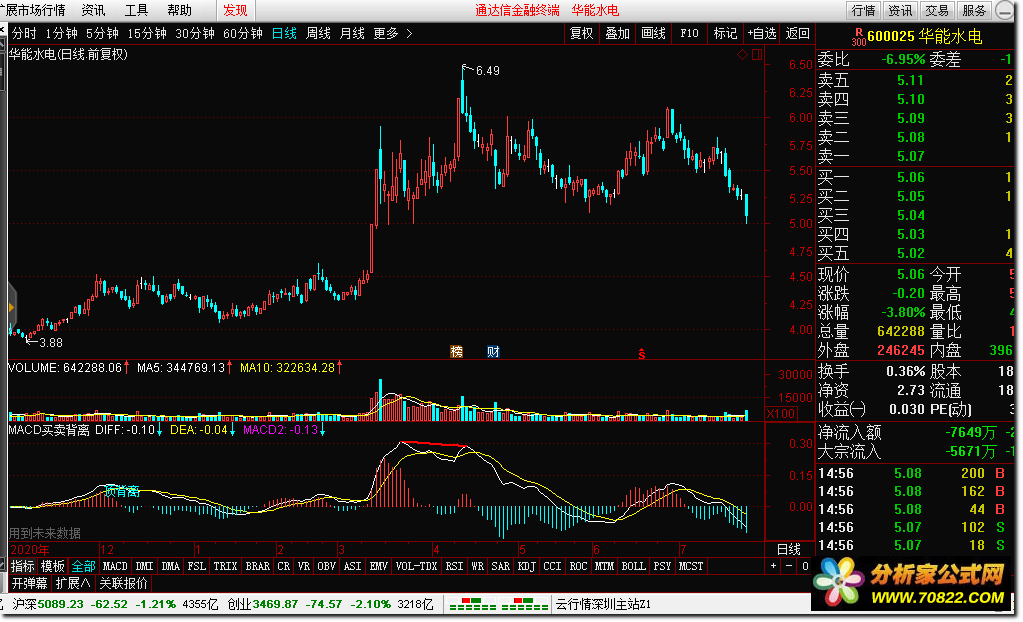Image resolution: width=1023 pixels, height=622 pixels.
Task: Click the red-green signal status indicator
Action: pos(498,604)
